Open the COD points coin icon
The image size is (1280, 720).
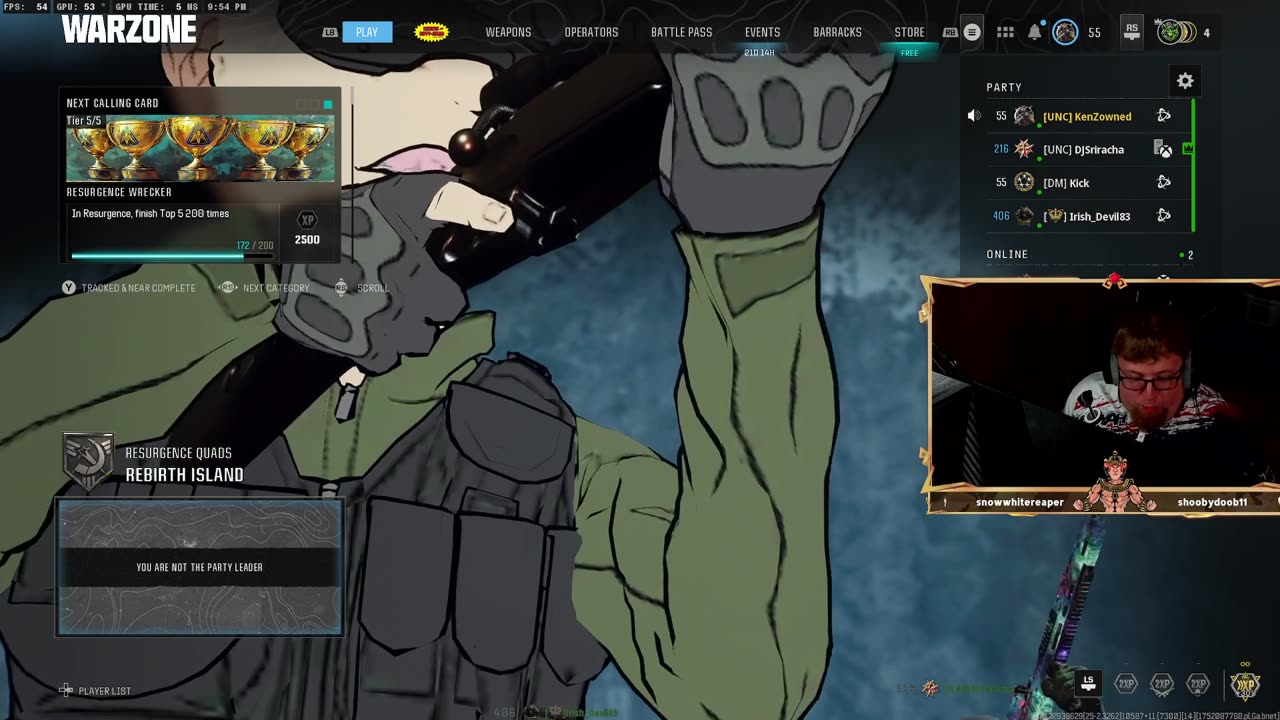coord(1174,32)
